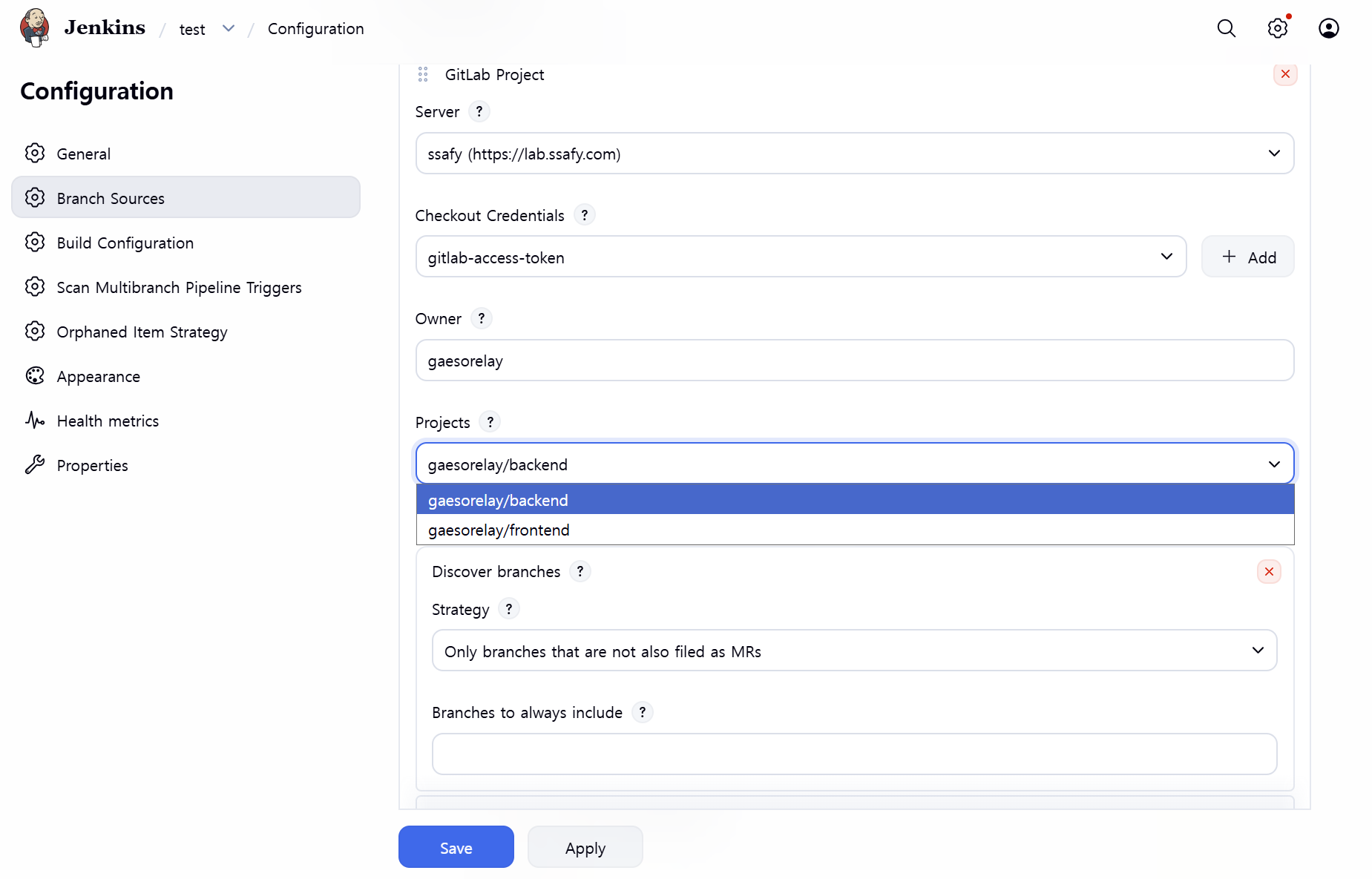Click the user account profile icon
The image size is (1372, 879).
tap(1328, 28)
